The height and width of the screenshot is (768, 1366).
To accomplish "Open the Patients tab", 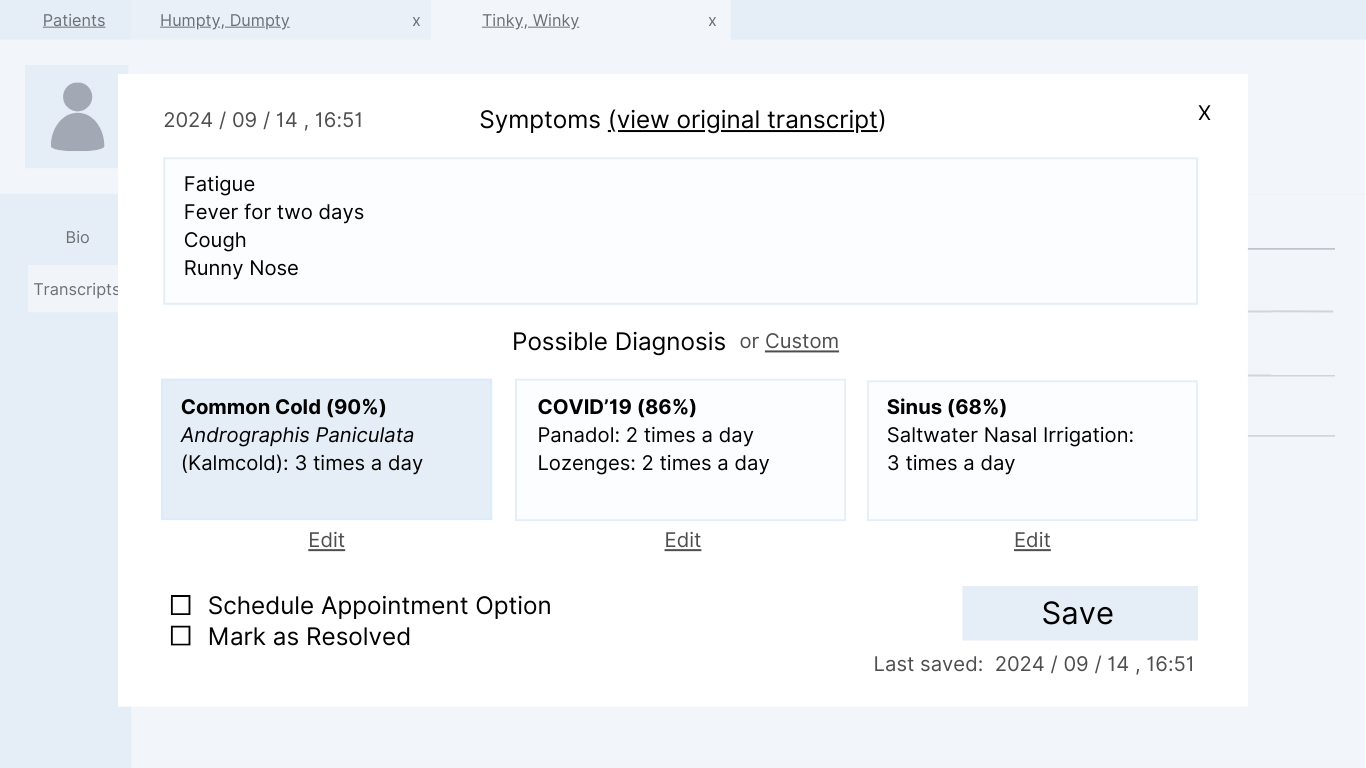I will click(74, 21).
